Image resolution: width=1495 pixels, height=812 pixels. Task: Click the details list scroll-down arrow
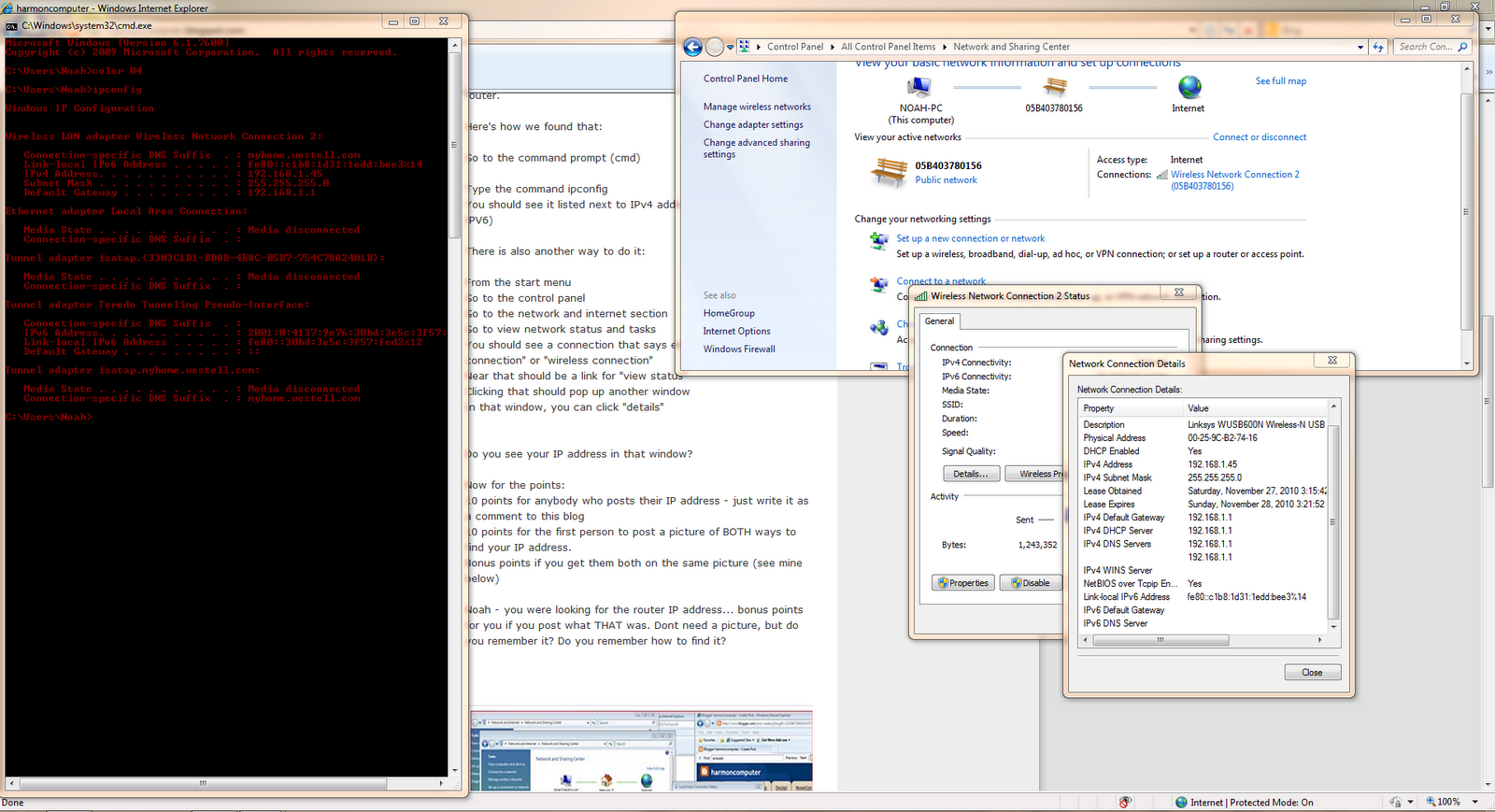(1333, 627)
